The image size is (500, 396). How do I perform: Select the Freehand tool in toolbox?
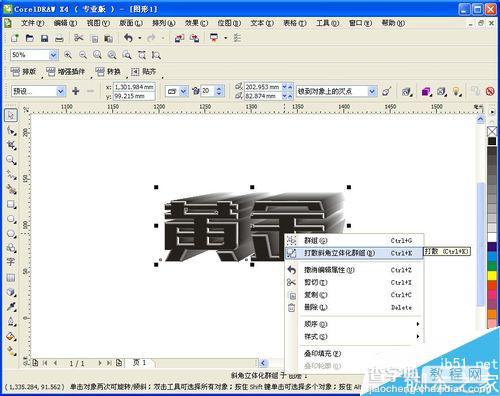[11, 175]
